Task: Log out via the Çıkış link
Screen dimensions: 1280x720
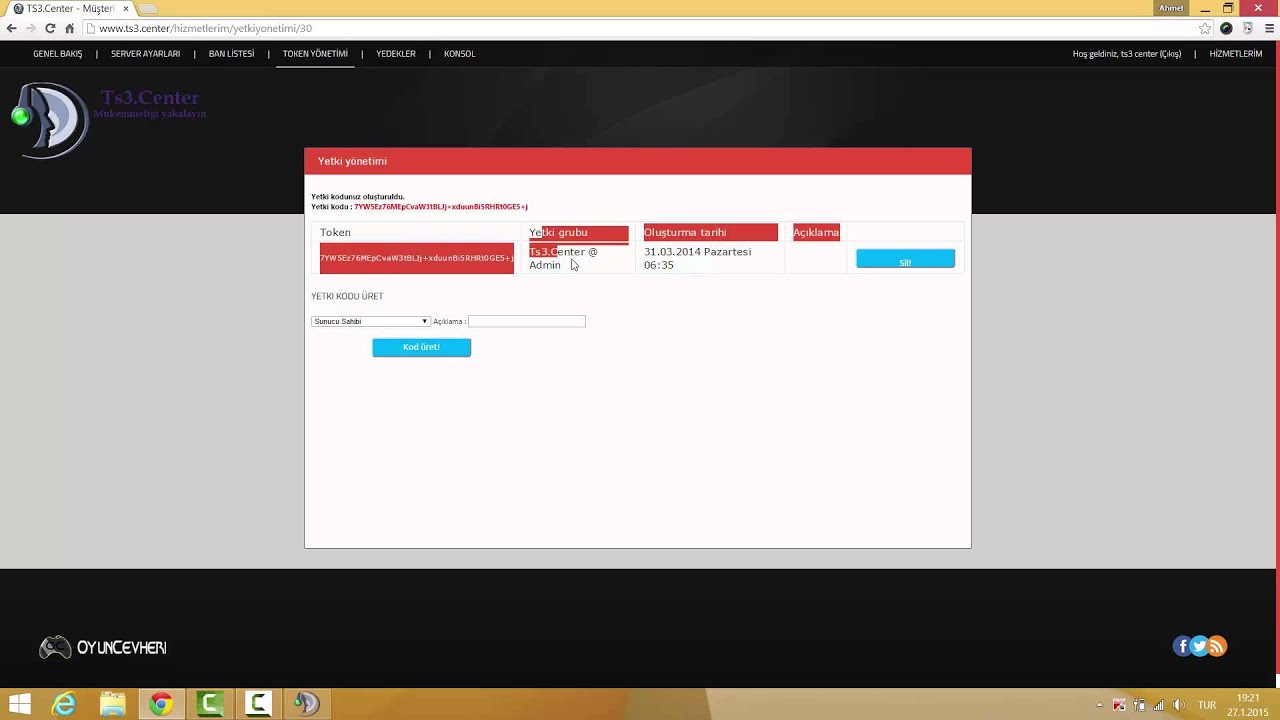Action: (1171, 54)
